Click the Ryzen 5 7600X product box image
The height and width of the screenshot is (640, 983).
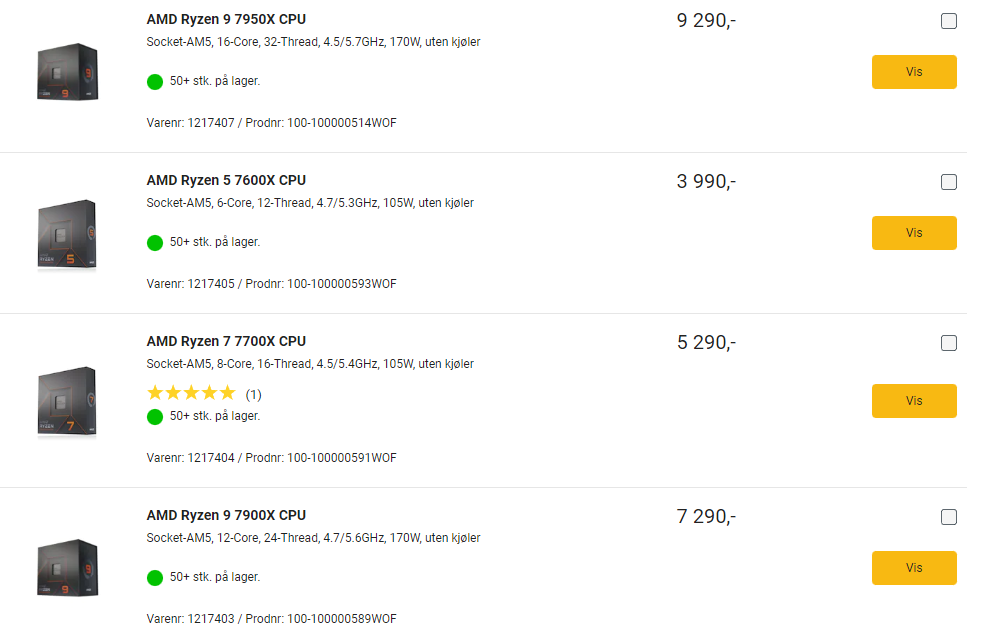point(67,234)
